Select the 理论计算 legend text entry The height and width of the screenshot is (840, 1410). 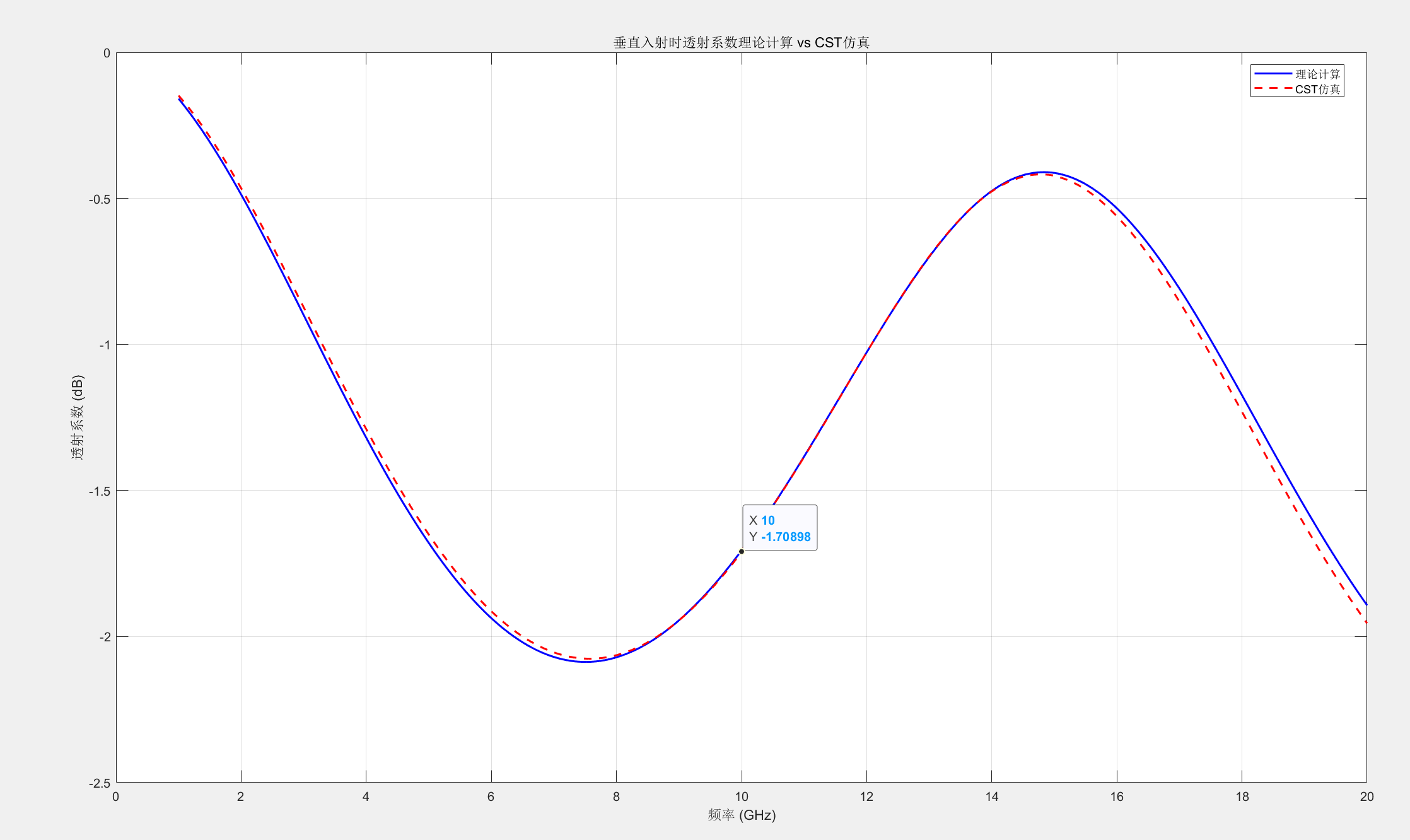click(x=1317, y=74)
